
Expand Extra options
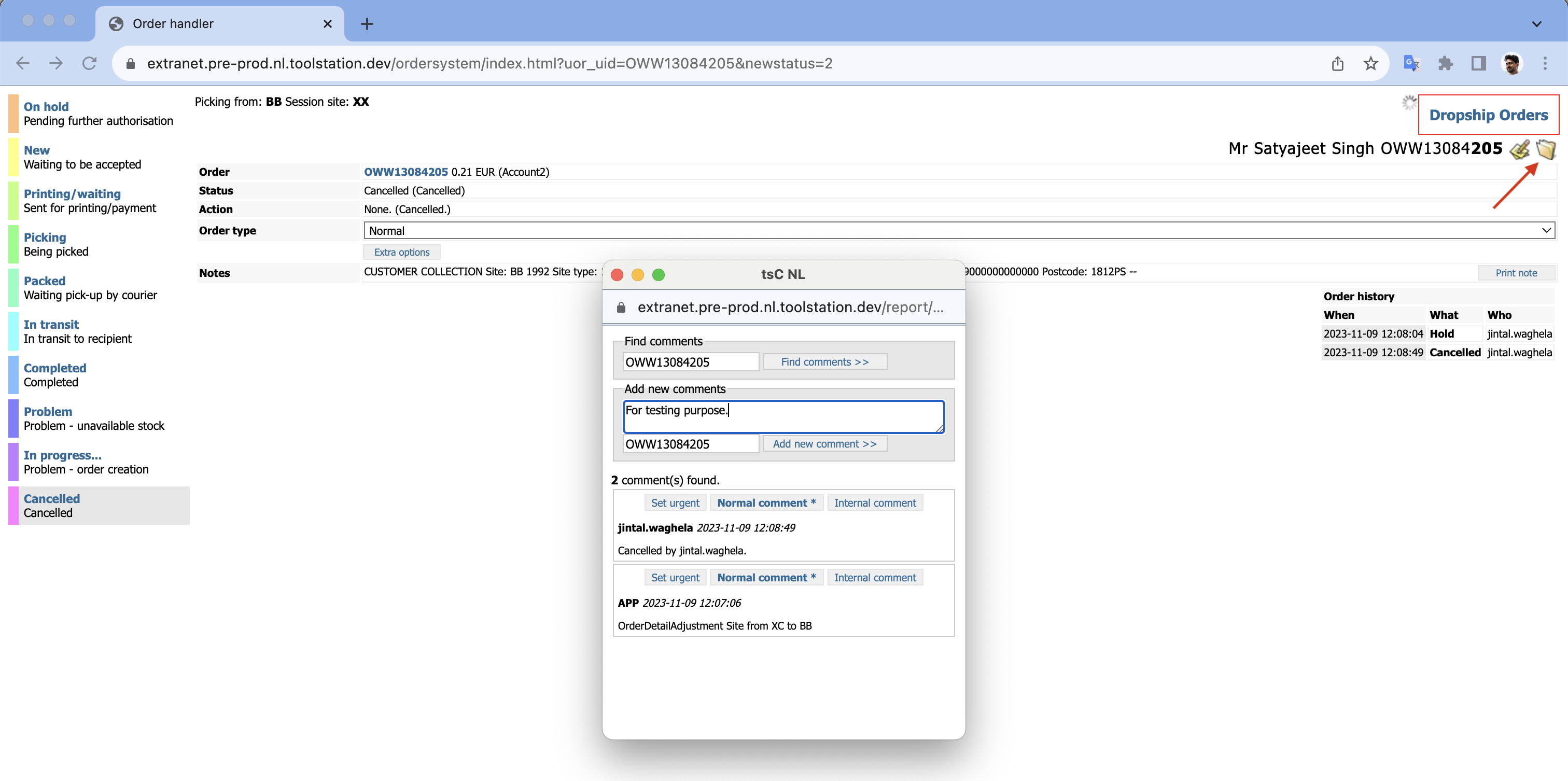coord(402,252)
